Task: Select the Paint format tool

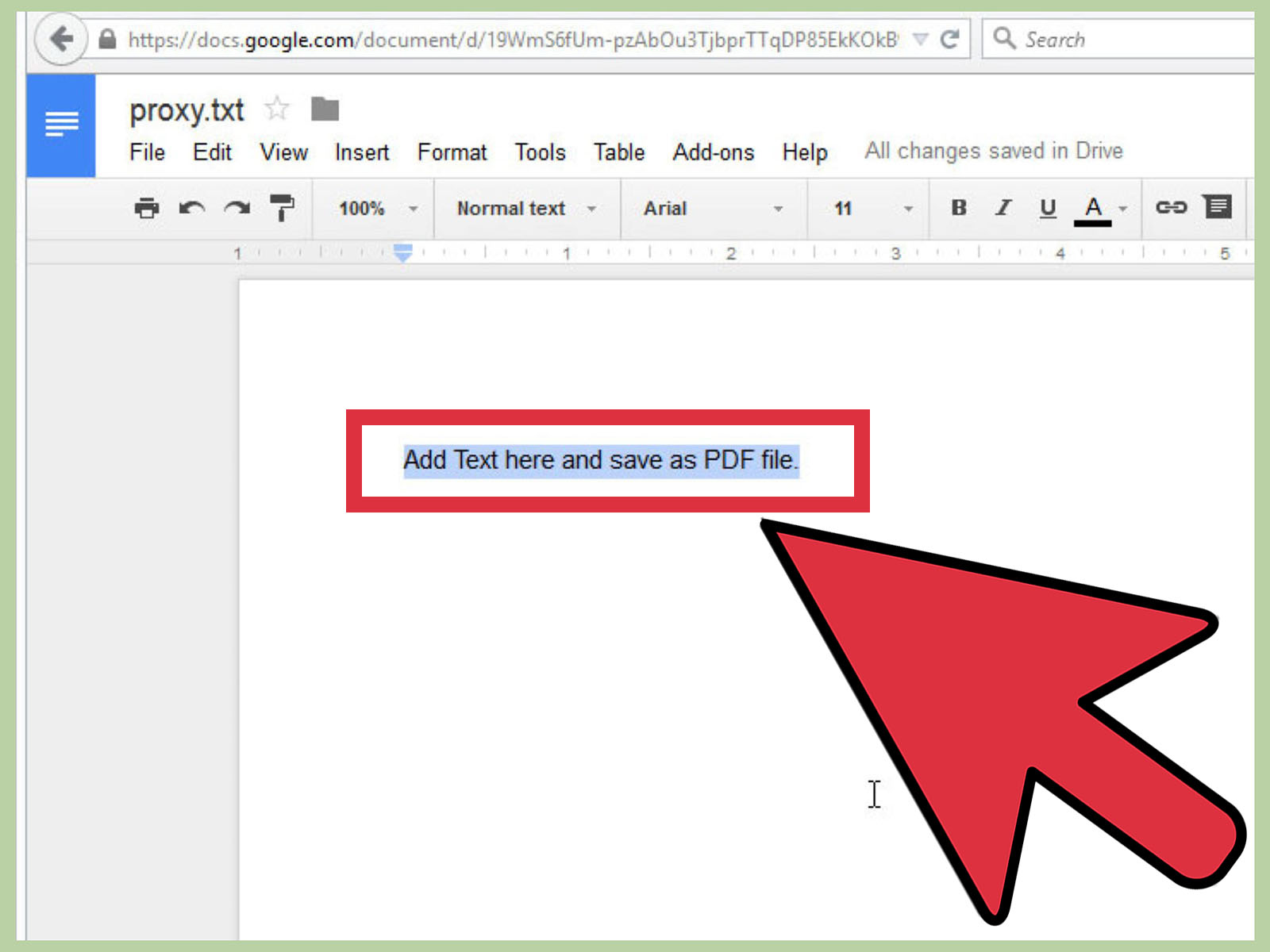Action: pyautogui.click(x=282, y=208)
